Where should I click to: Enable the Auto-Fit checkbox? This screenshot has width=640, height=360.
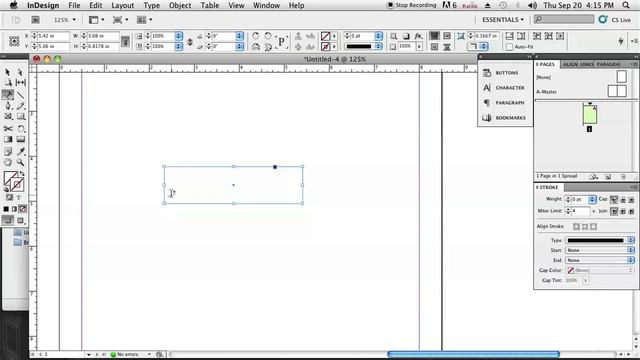pos(509,47)
